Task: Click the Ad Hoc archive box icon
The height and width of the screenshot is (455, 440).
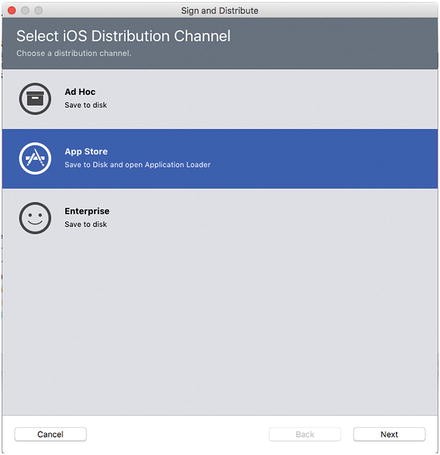Action: tap(35, 99)
